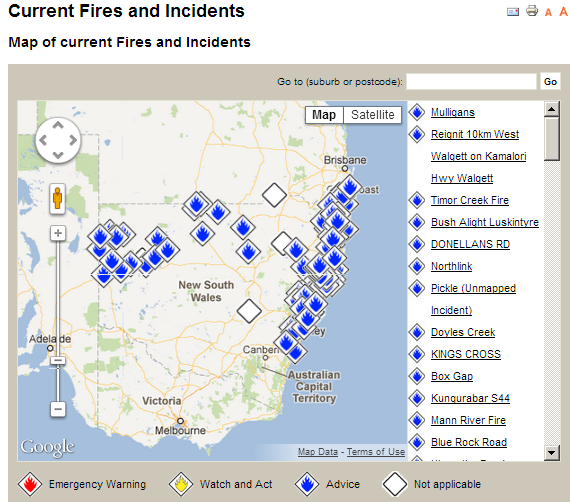Viewport: 570px width, 502px height.
Task: Click the Advice legend icon
Action: (307, 484)
